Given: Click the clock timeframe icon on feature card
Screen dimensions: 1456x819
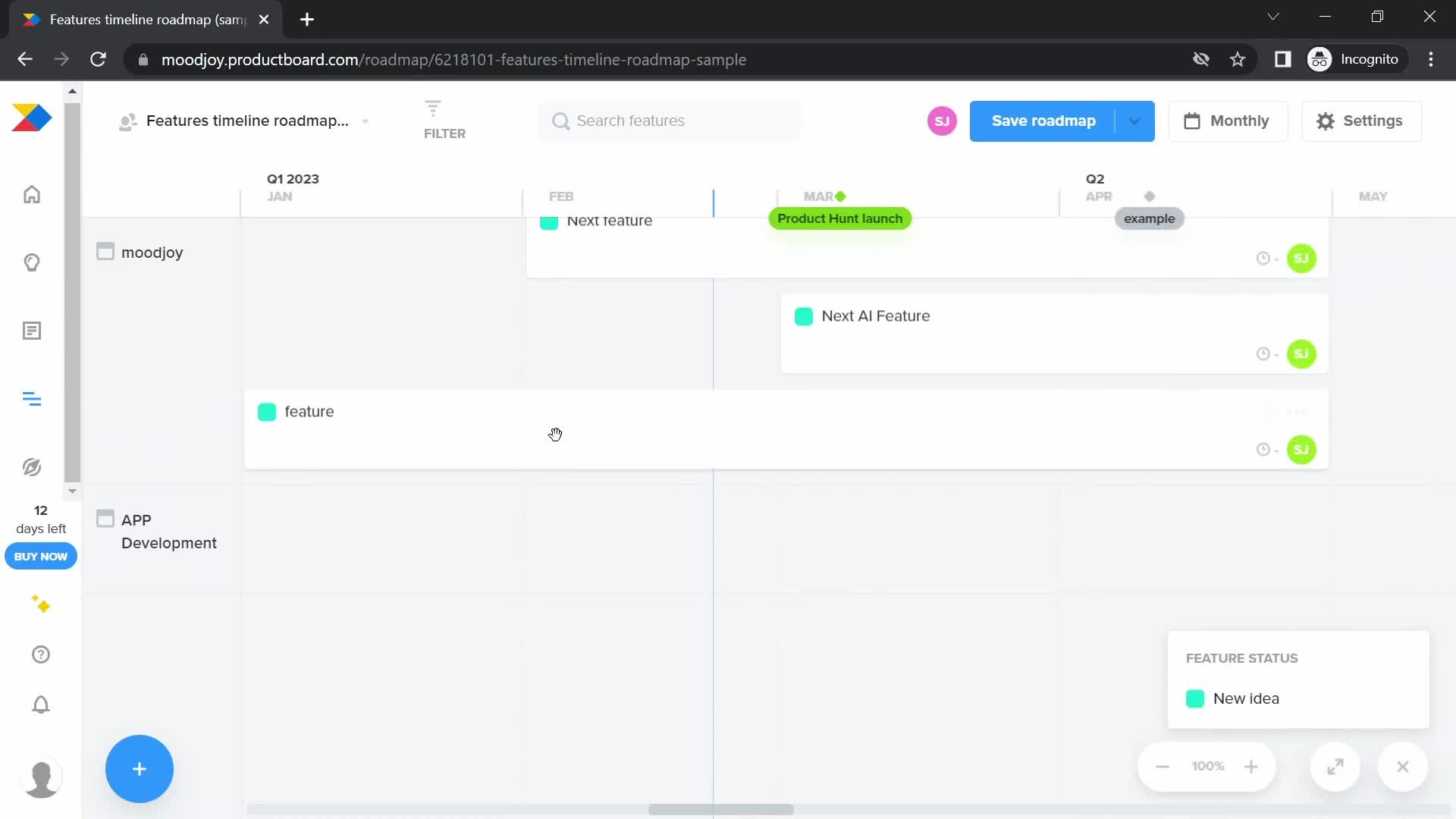Looking at the screenshot, I should point(1263,450).
